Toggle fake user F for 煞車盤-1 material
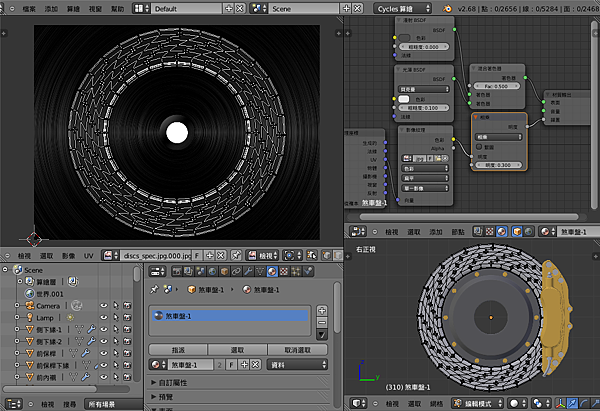This screenshot has width=600, height=411. point(231,365)
